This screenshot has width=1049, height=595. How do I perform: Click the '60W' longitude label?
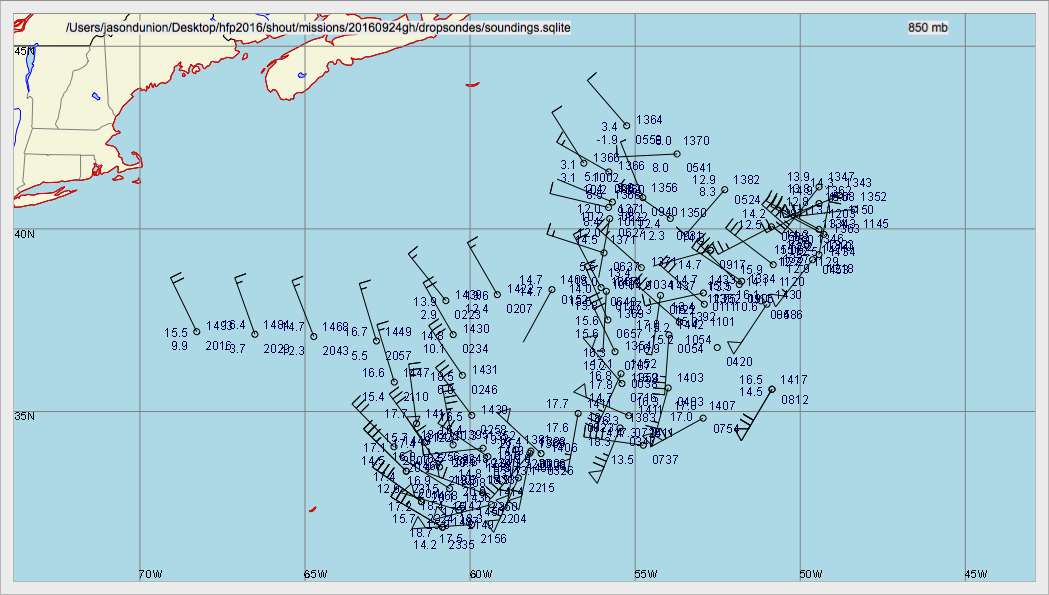(x=480, y=574)
